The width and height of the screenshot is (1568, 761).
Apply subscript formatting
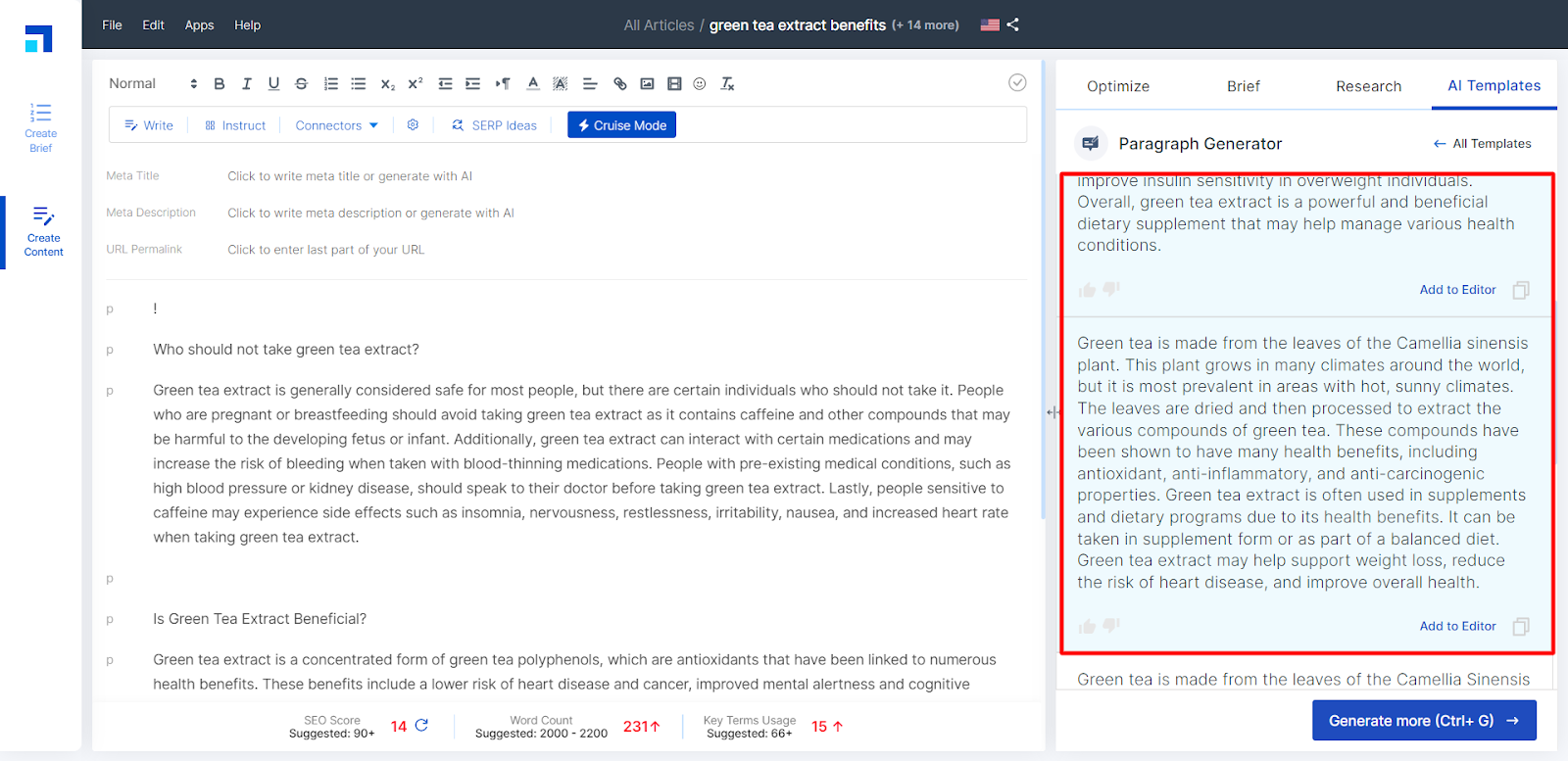tap(387, 84)
